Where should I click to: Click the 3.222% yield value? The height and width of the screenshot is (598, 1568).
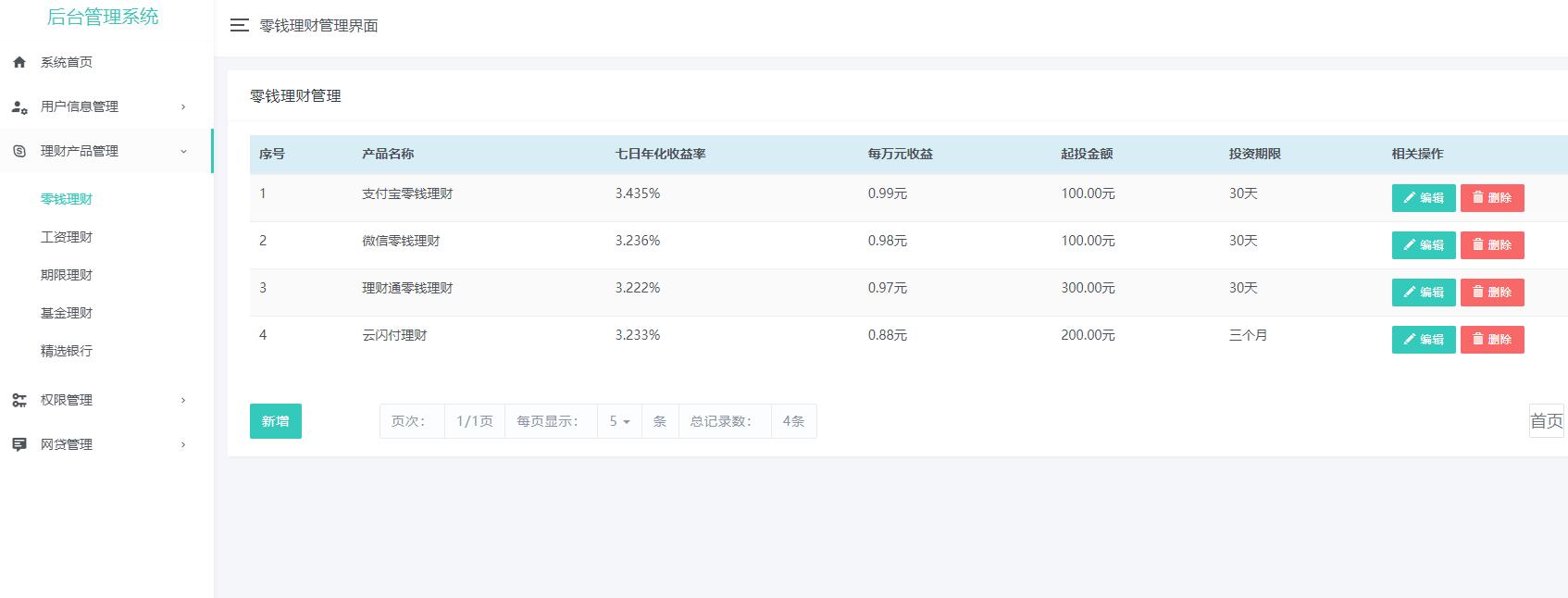638,288
